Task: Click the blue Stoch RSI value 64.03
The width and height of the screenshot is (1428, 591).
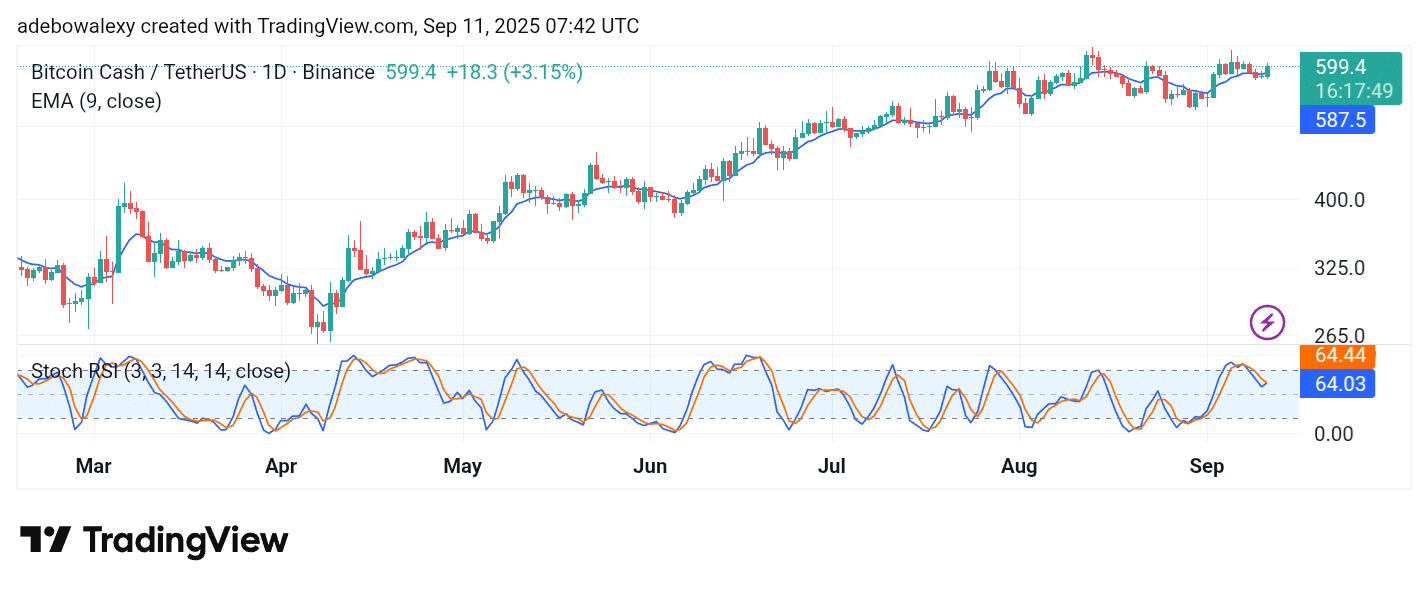Action: click(1337, 383)
